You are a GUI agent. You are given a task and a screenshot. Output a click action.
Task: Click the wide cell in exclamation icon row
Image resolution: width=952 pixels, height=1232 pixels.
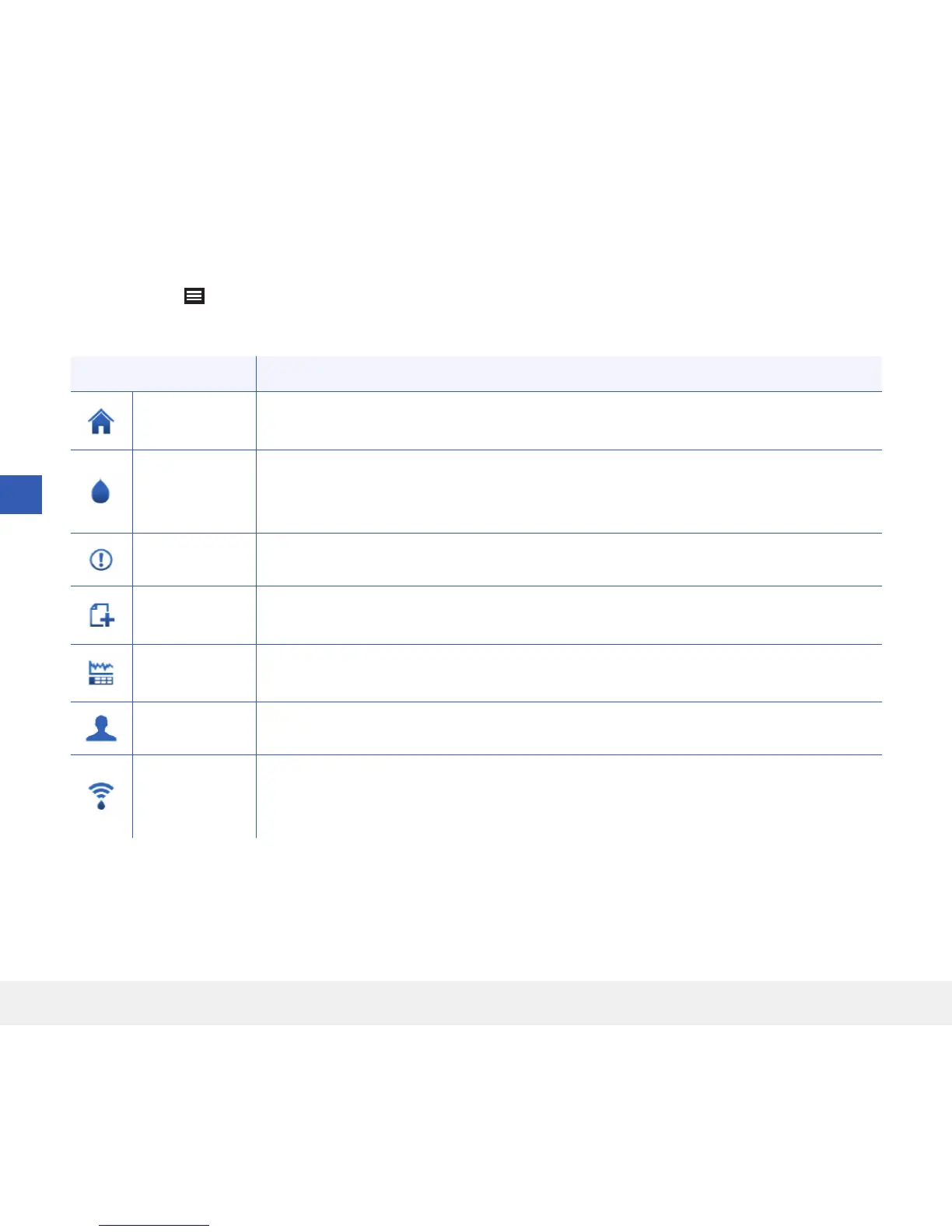(x=569, y=559)
